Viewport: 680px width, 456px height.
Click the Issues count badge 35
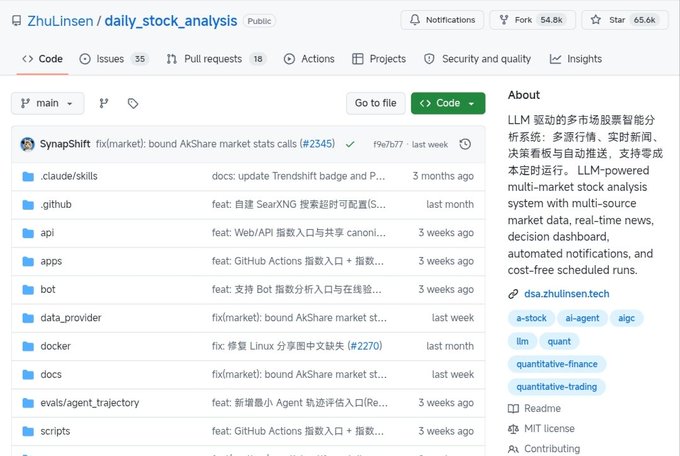(x=140, y=59)
